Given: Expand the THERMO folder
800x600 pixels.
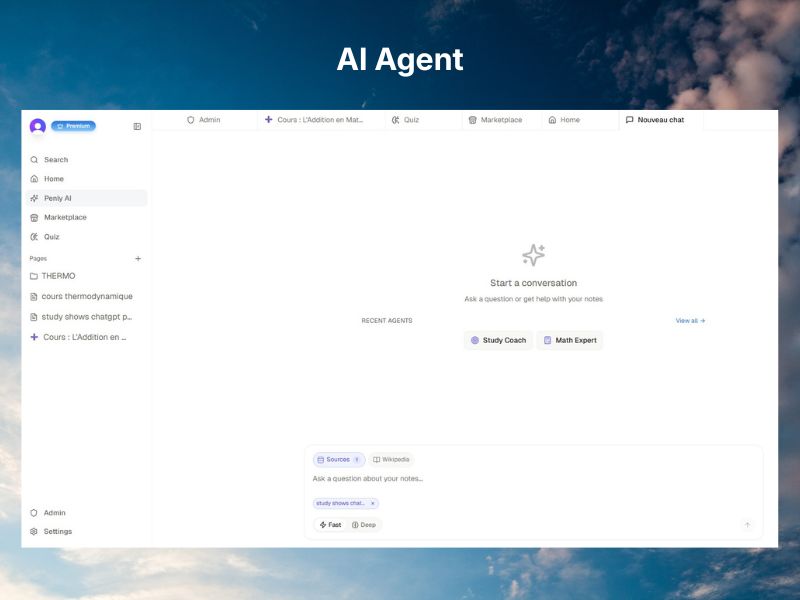Looking at the screenshot, I should pyautogui.click(x=58, y=276).
